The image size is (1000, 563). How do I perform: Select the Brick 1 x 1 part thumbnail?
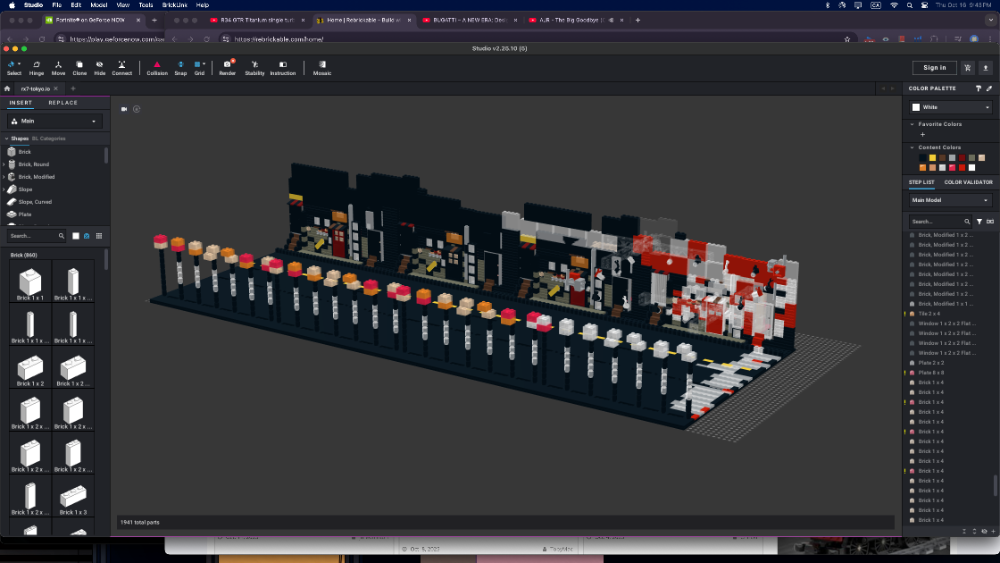[30, 281]
